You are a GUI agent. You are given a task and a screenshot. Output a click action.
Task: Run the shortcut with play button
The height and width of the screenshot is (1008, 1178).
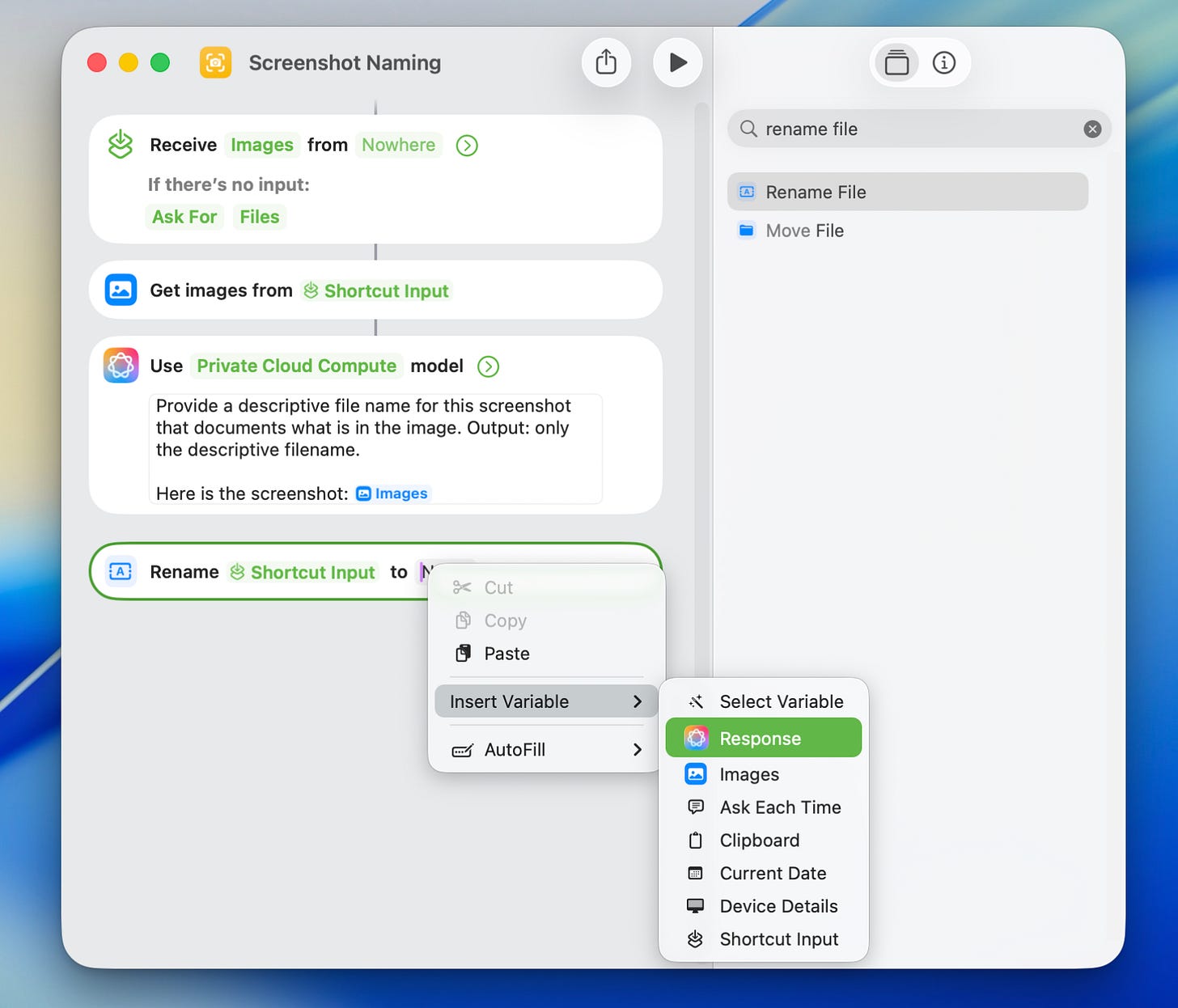tap(677, 62)
